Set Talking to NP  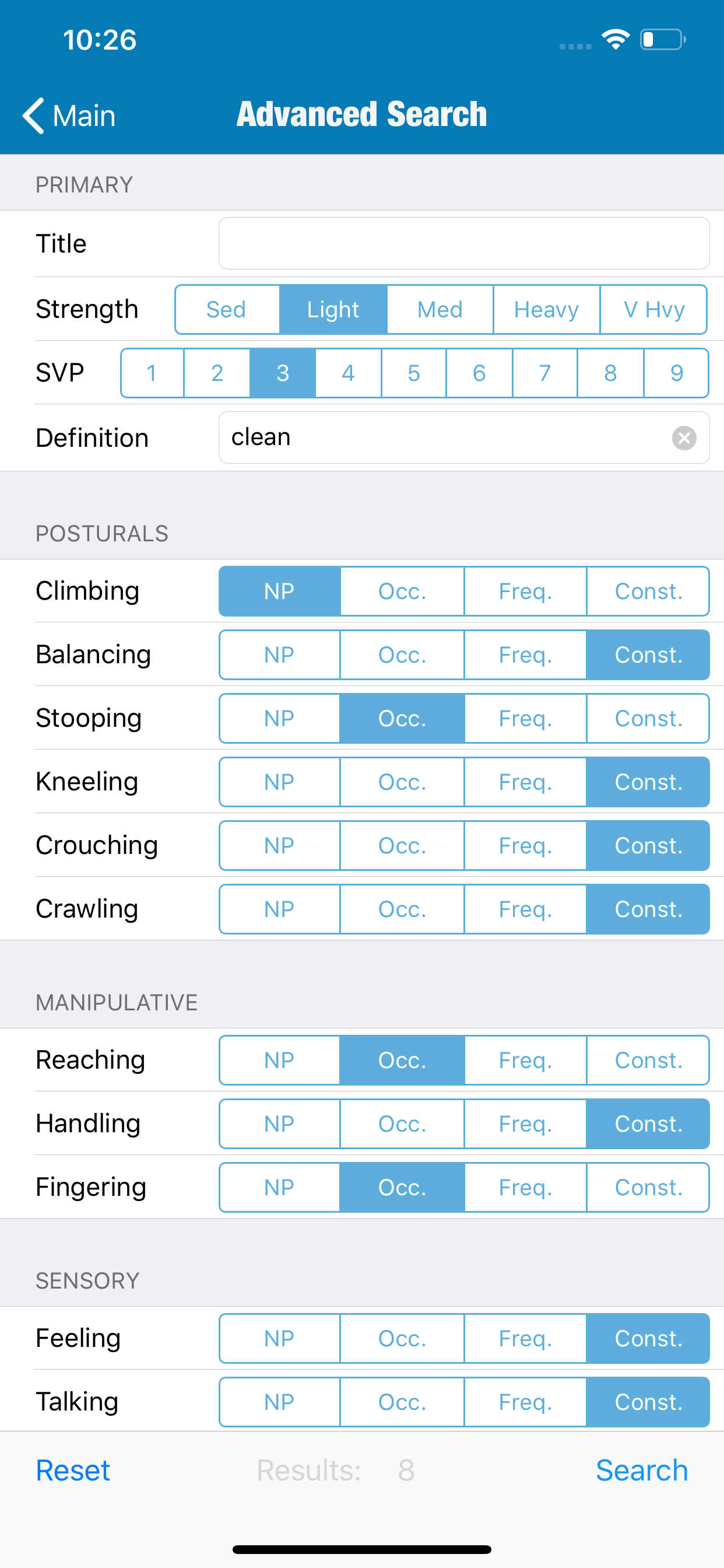pyautogui.click(x=279, y=1402)
